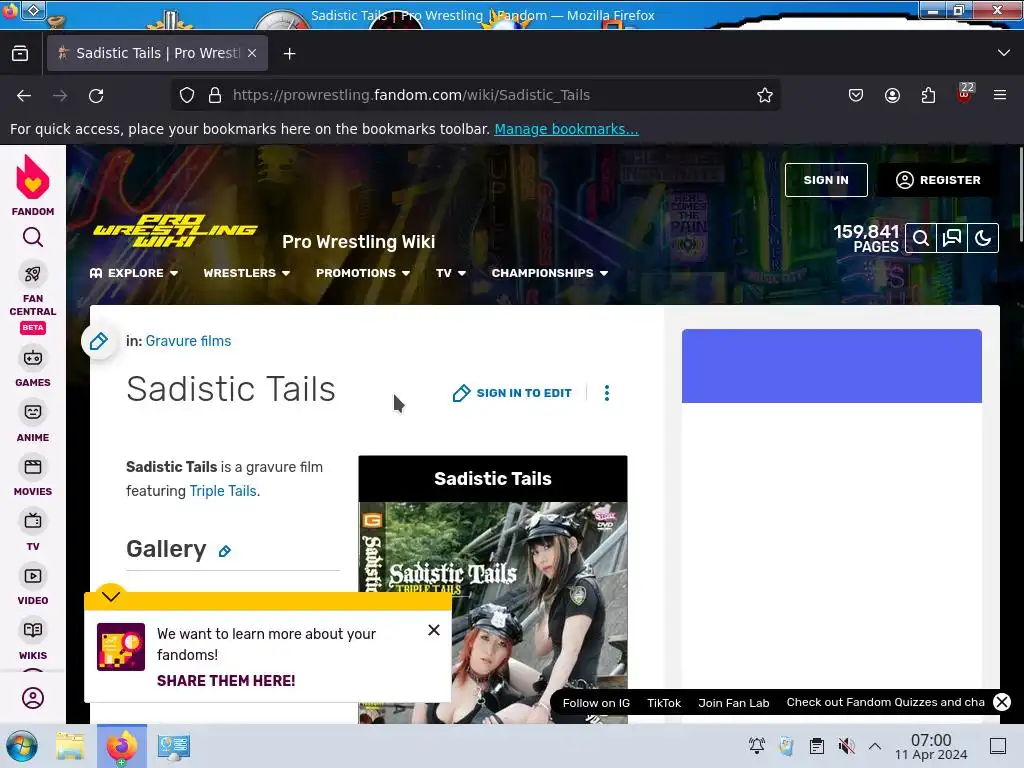Viewport: 1024px width, 768px height.
Task: Collapse the yellow fandom survey banner
Action: [111, 596]
